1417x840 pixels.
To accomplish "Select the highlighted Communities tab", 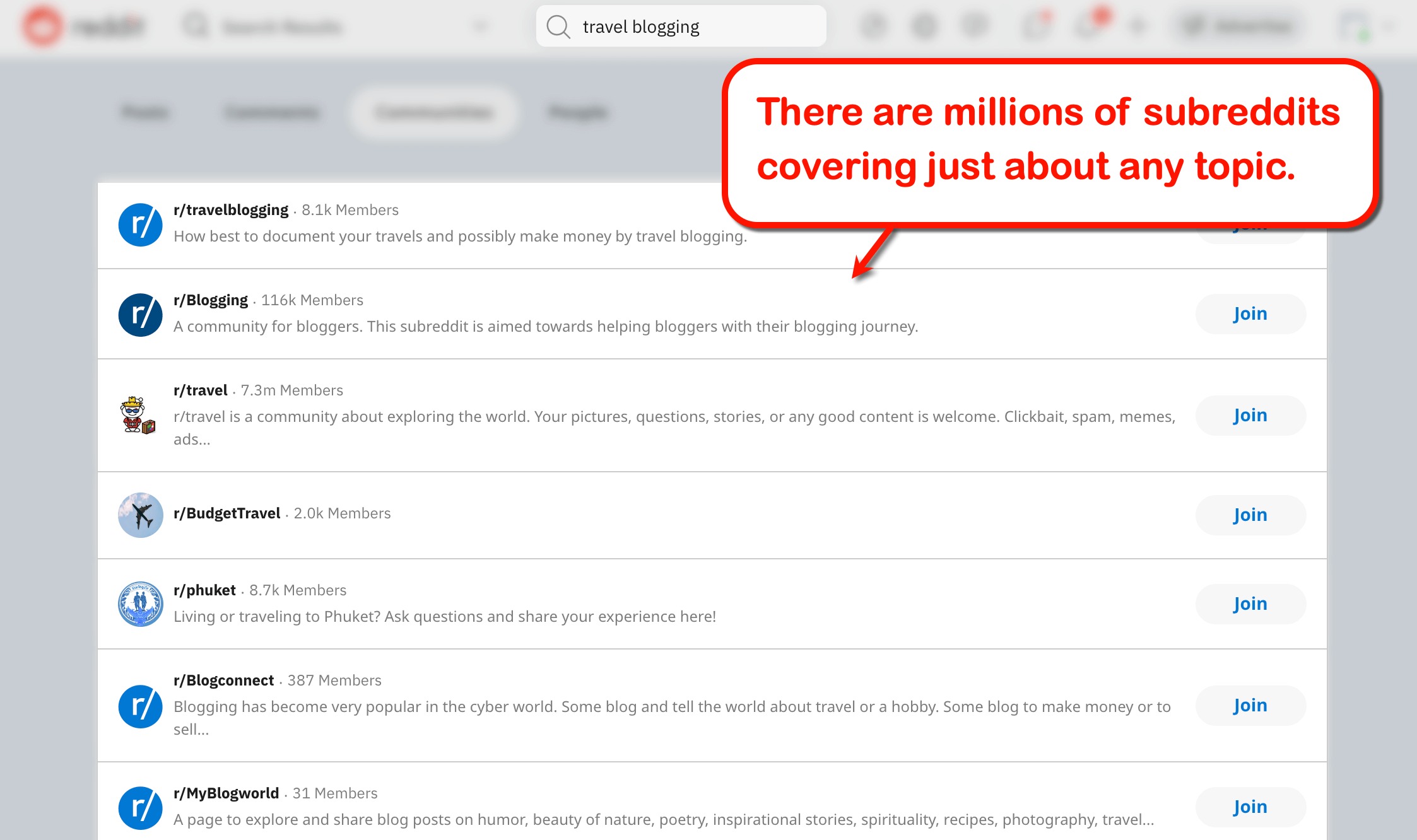I will point(433,112).
